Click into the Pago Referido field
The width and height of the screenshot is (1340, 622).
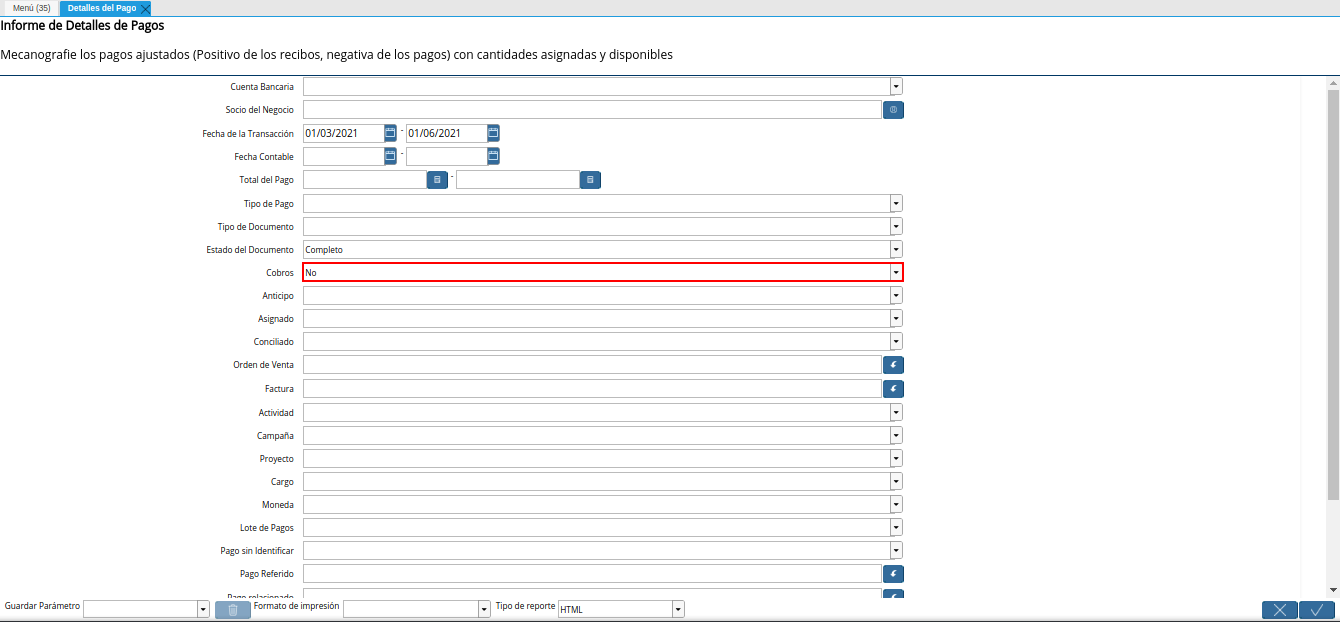pyautogui.click(x=592, y=574)
